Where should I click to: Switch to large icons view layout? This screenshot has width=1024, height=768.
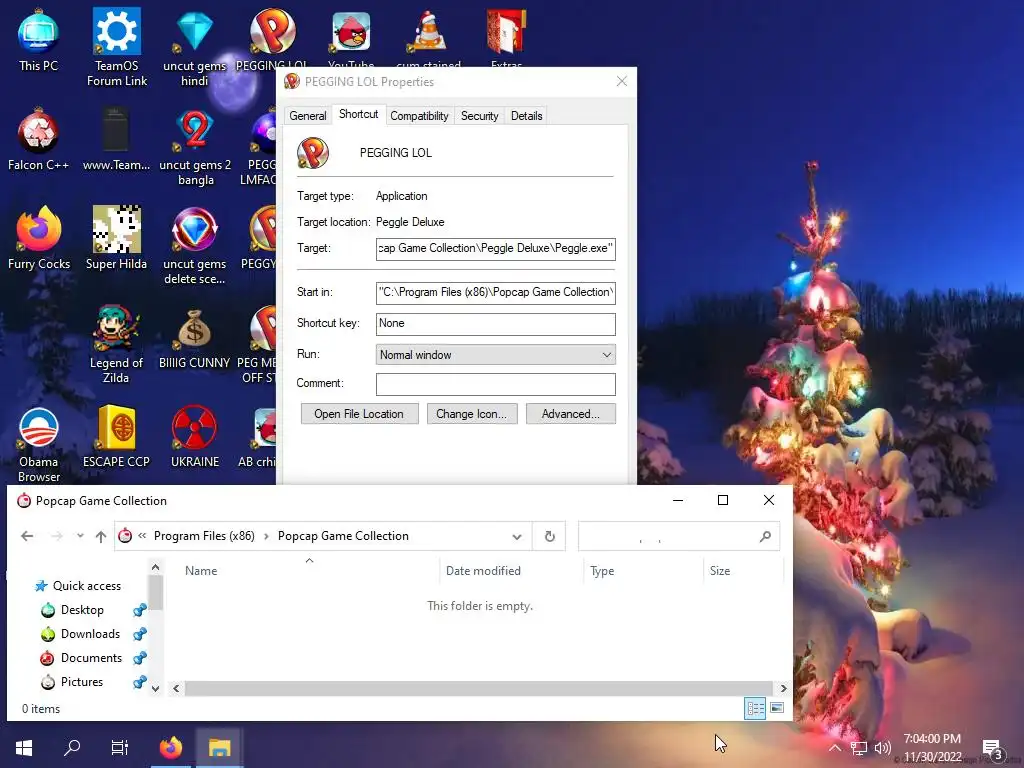(777, 708)
